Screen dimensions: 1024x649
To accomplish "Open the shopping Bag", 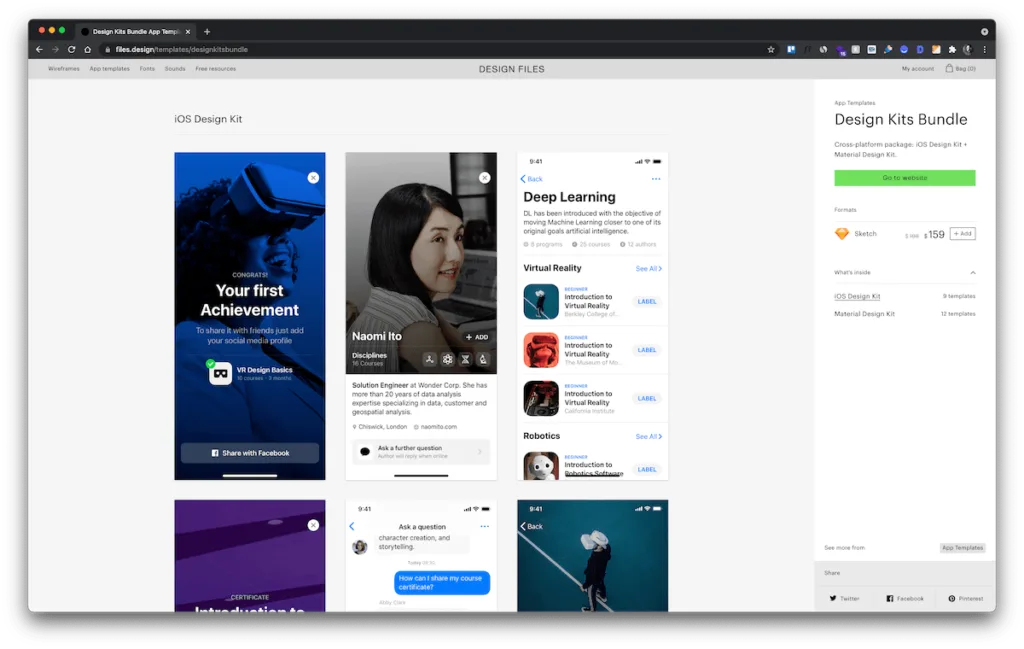I will pos(961,69).
